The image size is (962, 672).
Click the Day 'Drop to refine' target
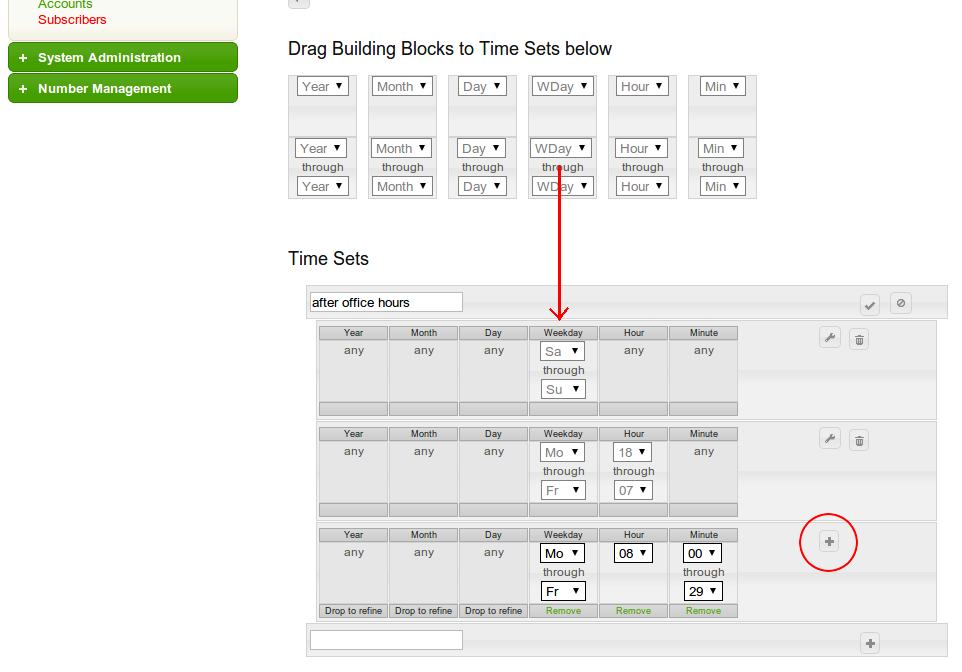coord(493,611)
